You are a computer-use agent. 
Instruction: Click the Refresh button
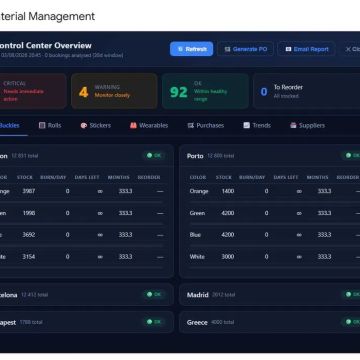191,49
